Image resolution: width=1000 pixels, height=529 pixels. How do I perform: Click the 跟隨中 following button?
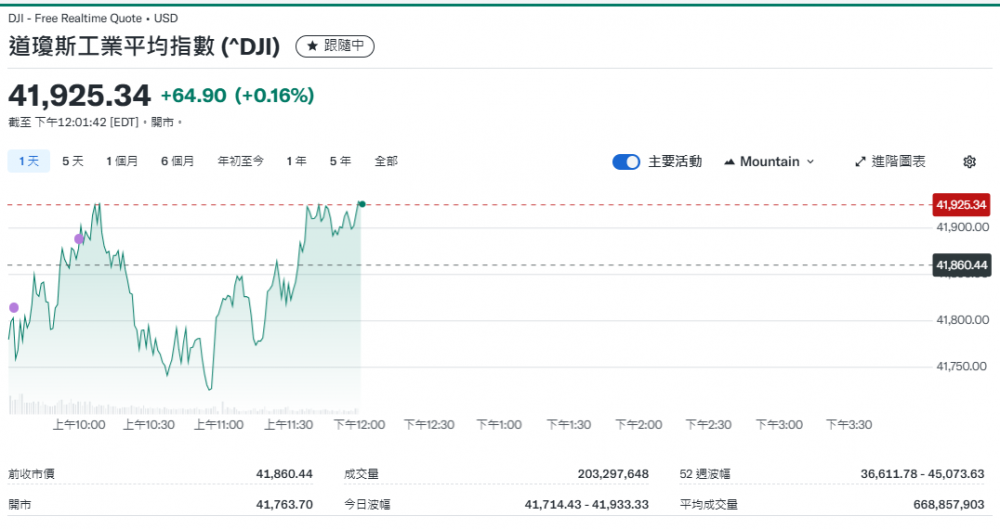(x=335, y=46)
